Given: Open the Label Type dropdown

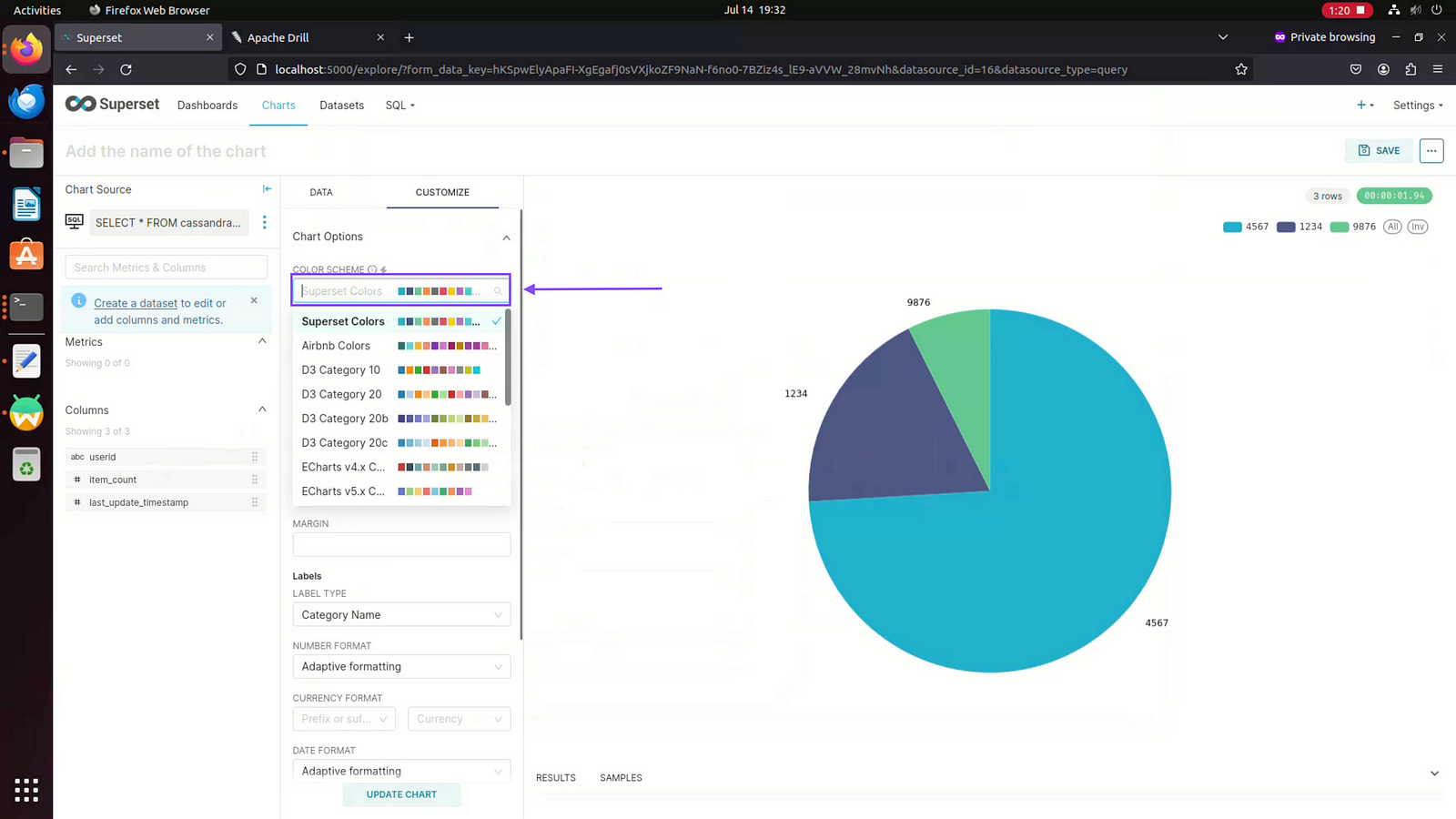Looking at the screenshot, I should [401, 615].
